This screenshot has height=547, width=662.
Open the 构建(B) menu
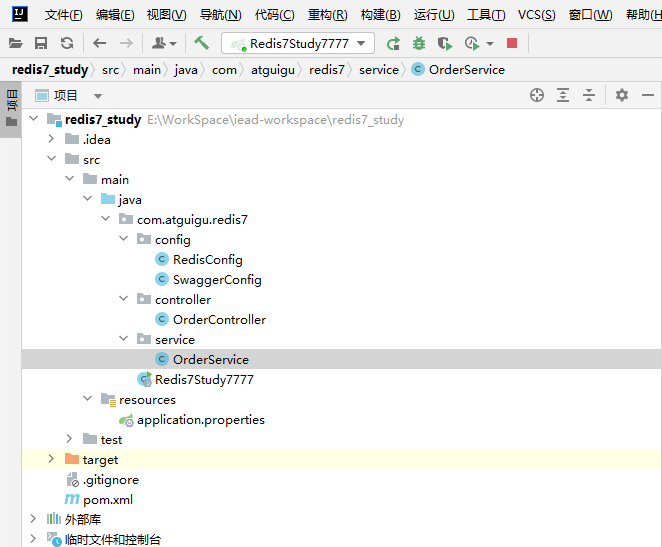(380, 15)
